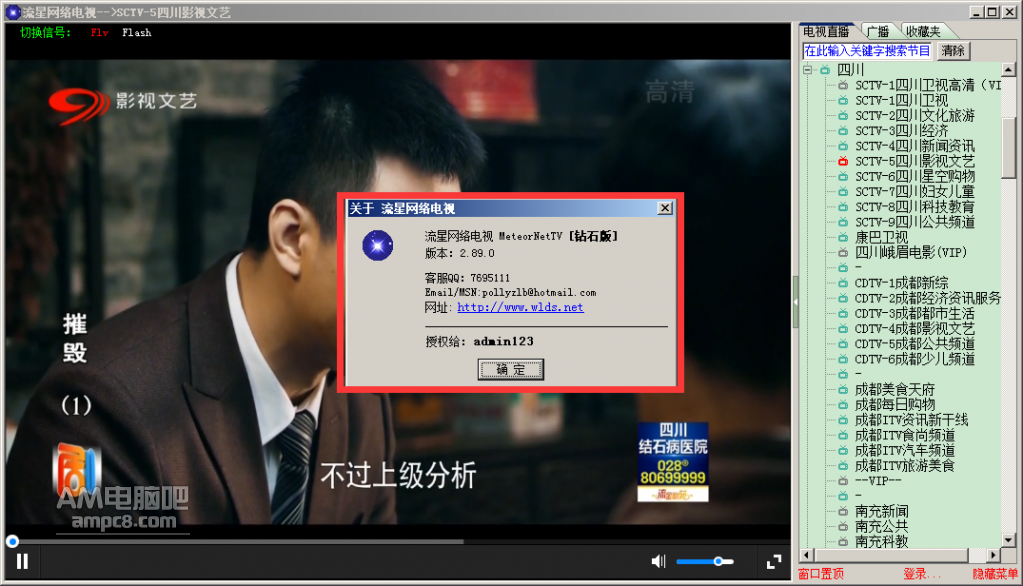The height and width of the screenshot is (586, 1023).
Task: Click TV icon beside CDTV-3成都都市生活
Action: (843, 313)
